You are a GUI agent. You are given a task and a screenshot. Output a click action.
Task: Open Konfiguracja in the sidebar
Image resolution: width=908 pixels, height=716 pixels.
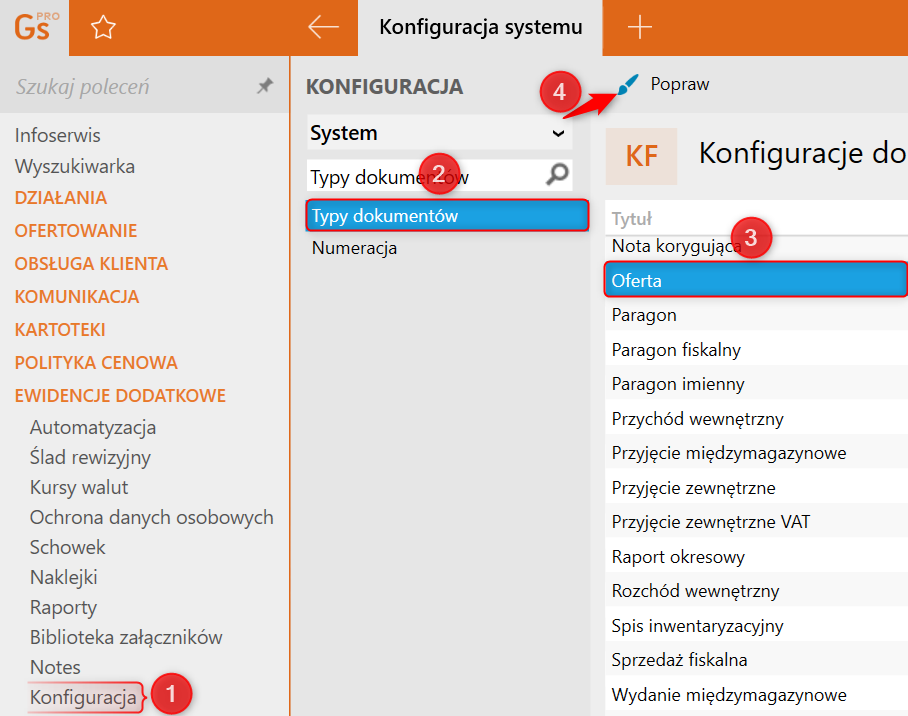[83, 697]
